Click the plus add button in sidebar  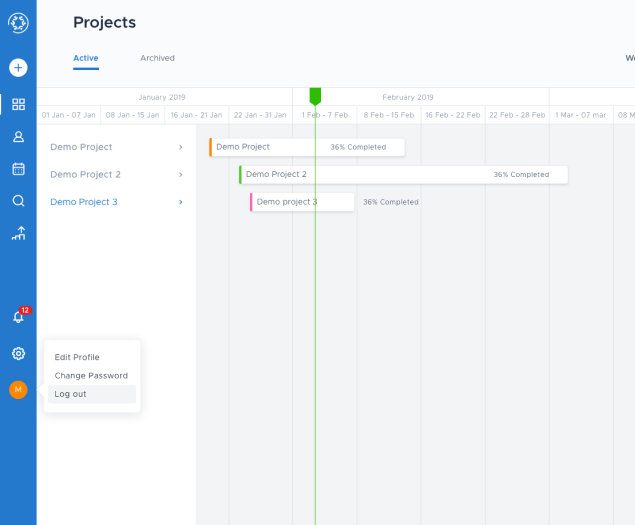point(18,68)
